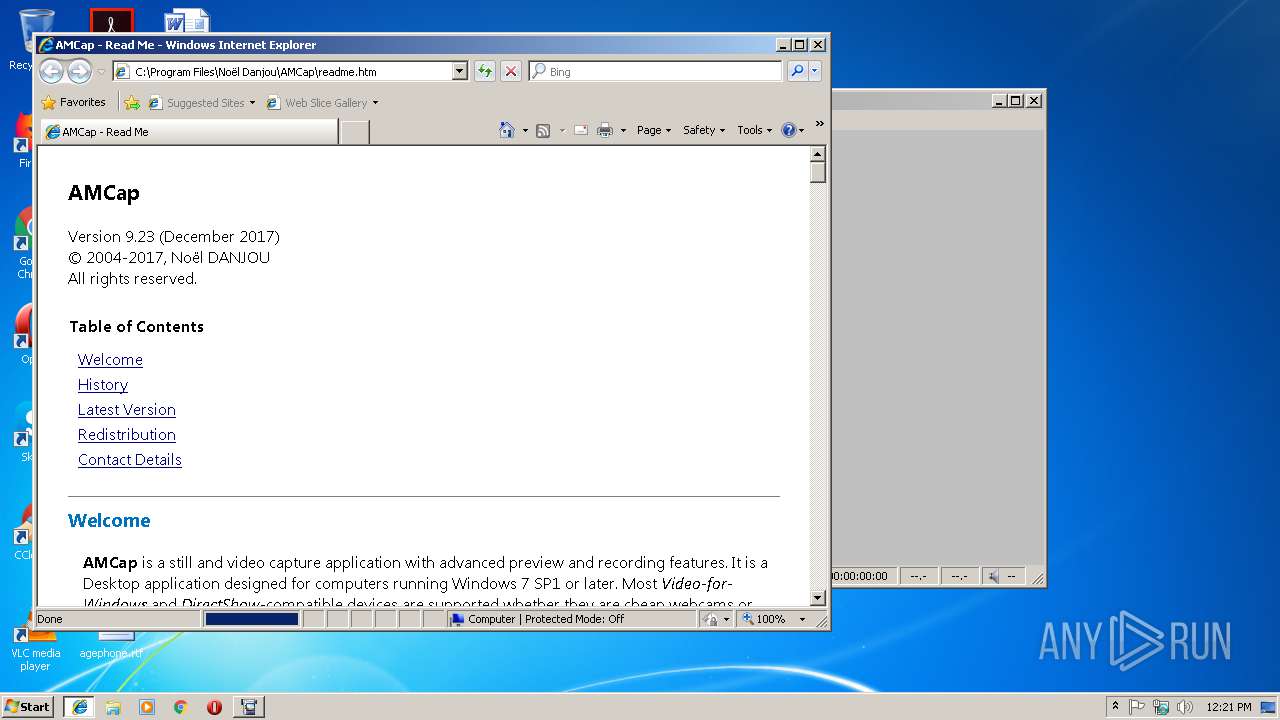
Task: Open Chrome taskbar icon
Action: (x=180, y=706)
